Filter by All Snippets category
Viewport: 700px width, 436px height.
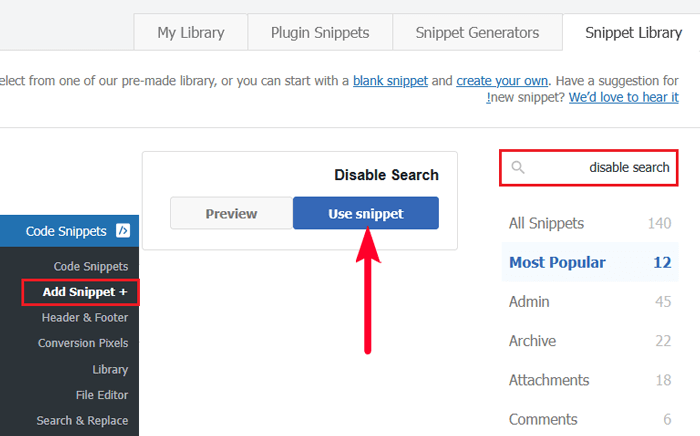pos(546,223)
